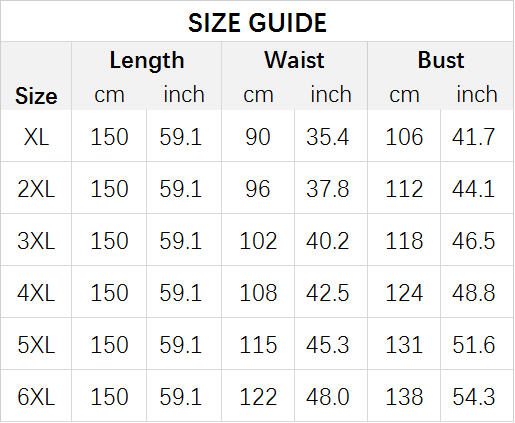Screen dimensions: 515x423
Task: Select the Waist column header
Action: point(294,60)
